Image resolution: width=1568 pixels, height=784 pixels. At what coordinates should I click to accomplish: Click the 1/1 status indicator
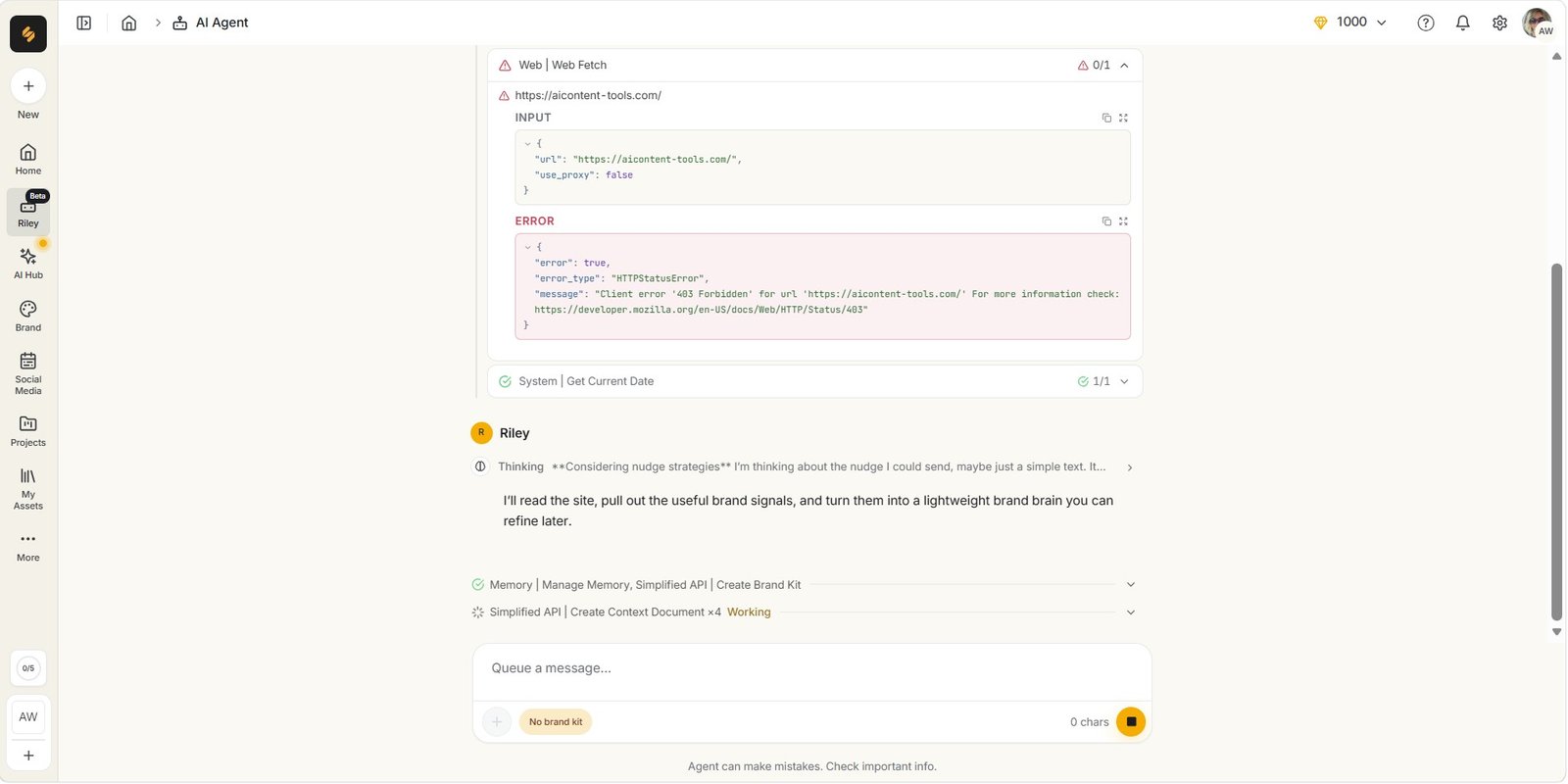pos(1094,381)
